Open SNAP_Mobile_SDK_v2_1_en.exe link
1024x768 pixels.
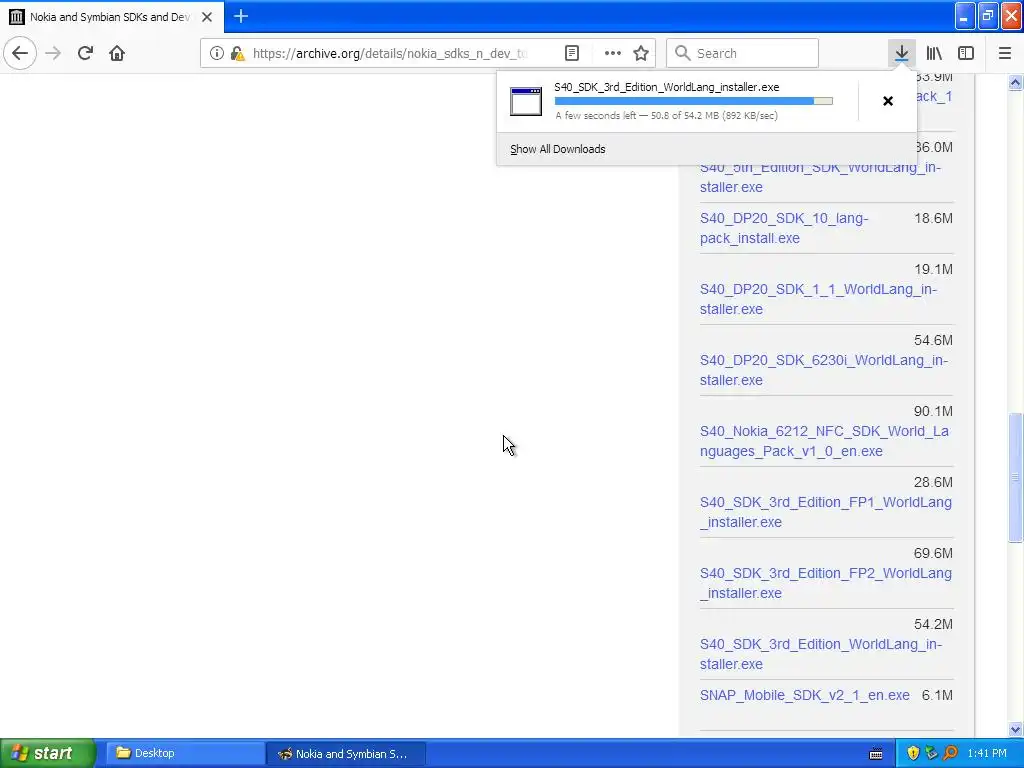805,695
